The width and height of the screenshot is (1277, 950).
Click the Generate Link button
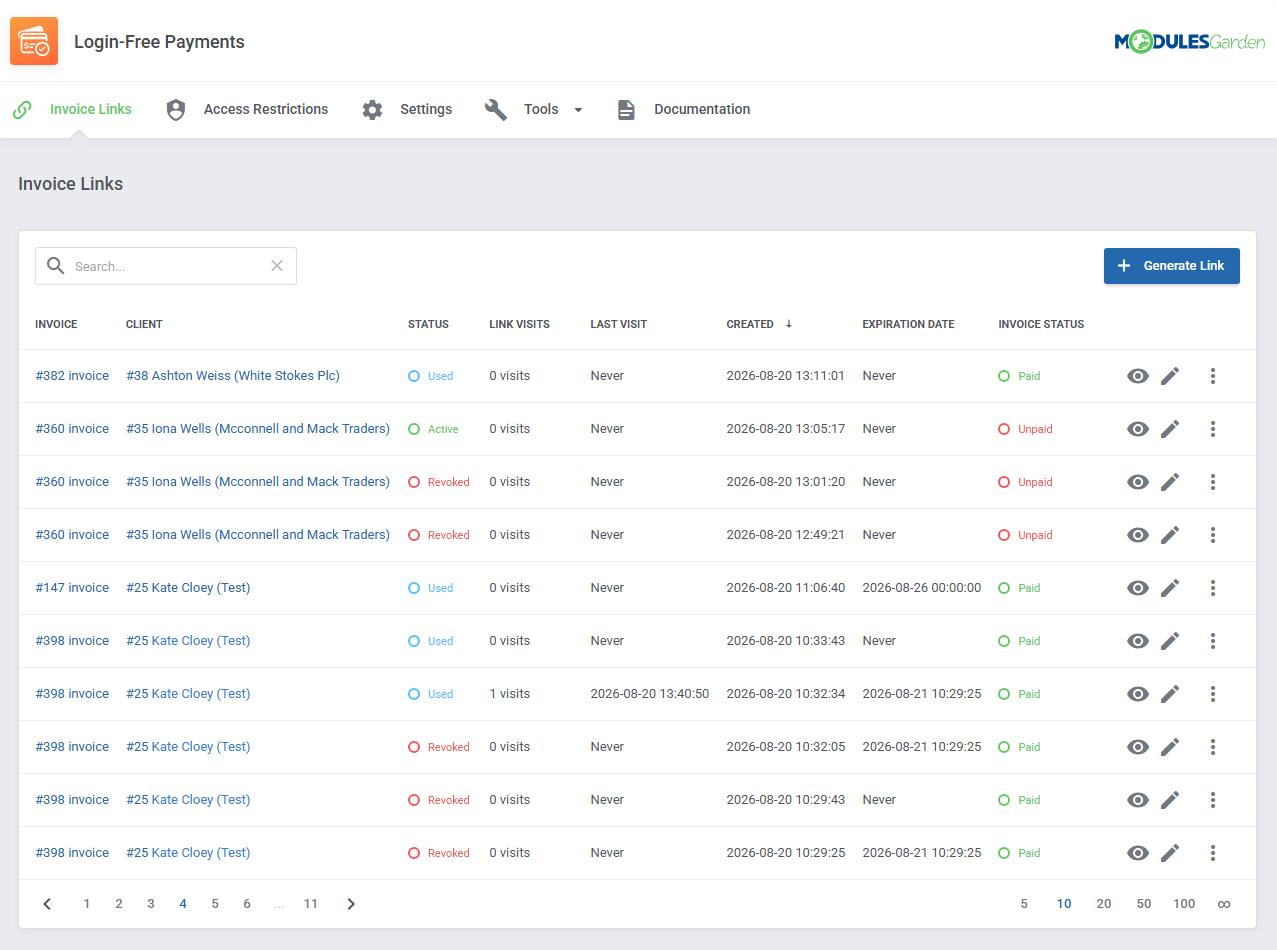pos(1172,266)
